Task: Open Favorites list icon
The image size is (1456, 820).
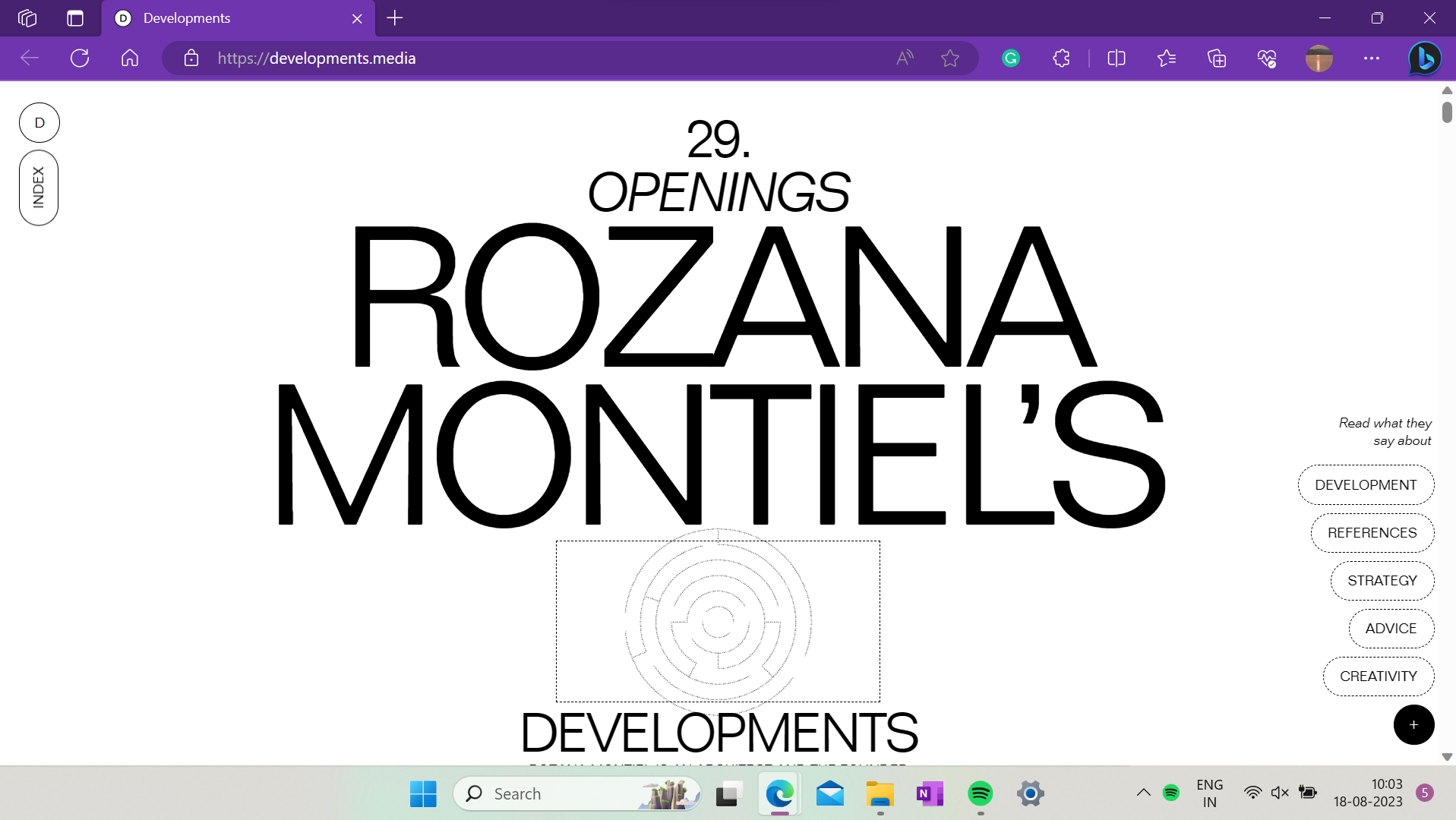Action: tap(1167, 58)
